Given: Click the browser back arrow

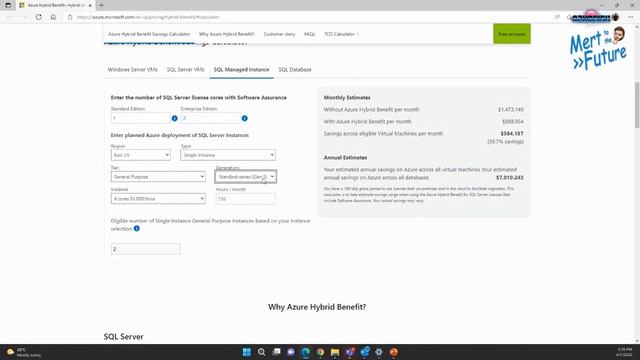Looking at the screenshot, I should click(9, 17).
